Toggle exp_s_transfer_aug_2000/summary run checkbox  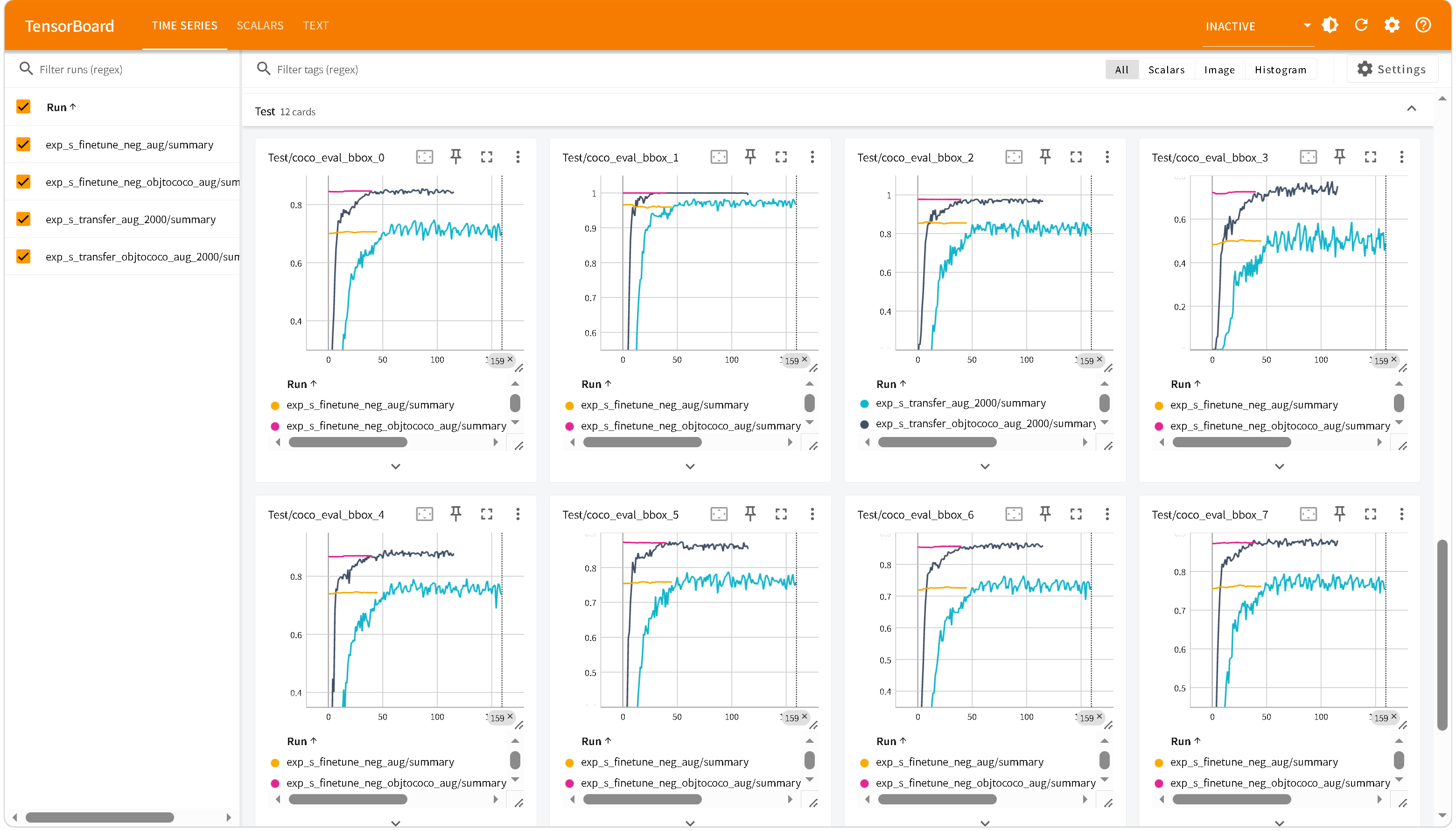[x=23, y=219]
